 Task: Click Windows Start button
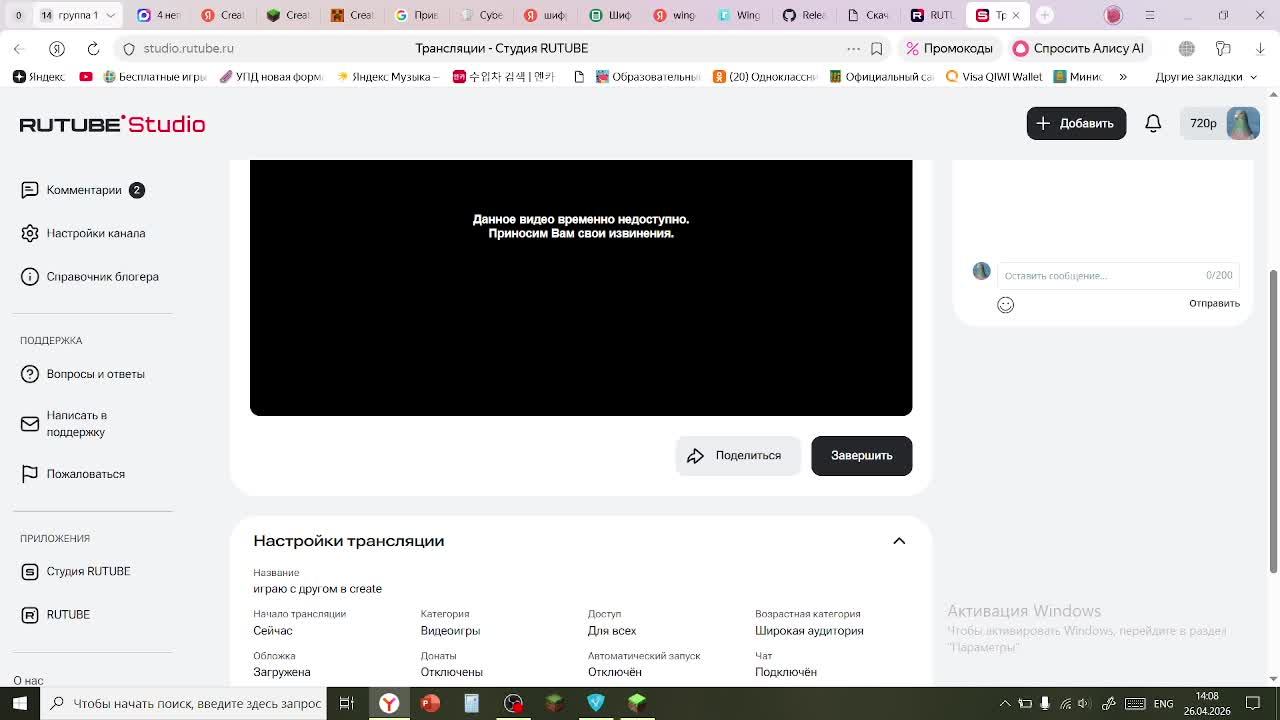tap(19, 703)
